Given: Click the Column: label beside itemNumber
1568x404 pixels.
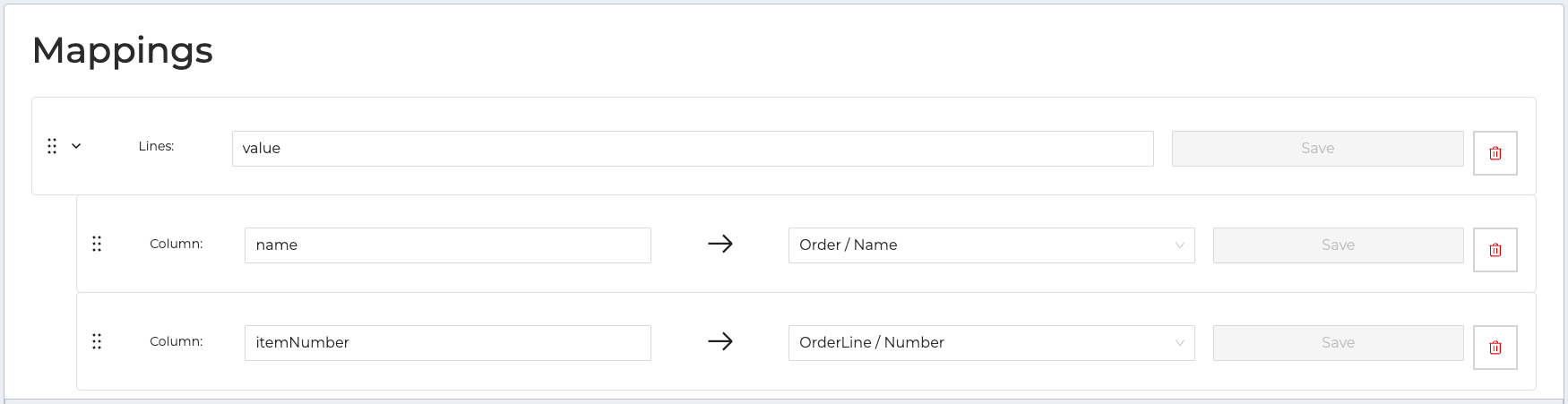Looking at the screenshot, I should tap(176, 341).
